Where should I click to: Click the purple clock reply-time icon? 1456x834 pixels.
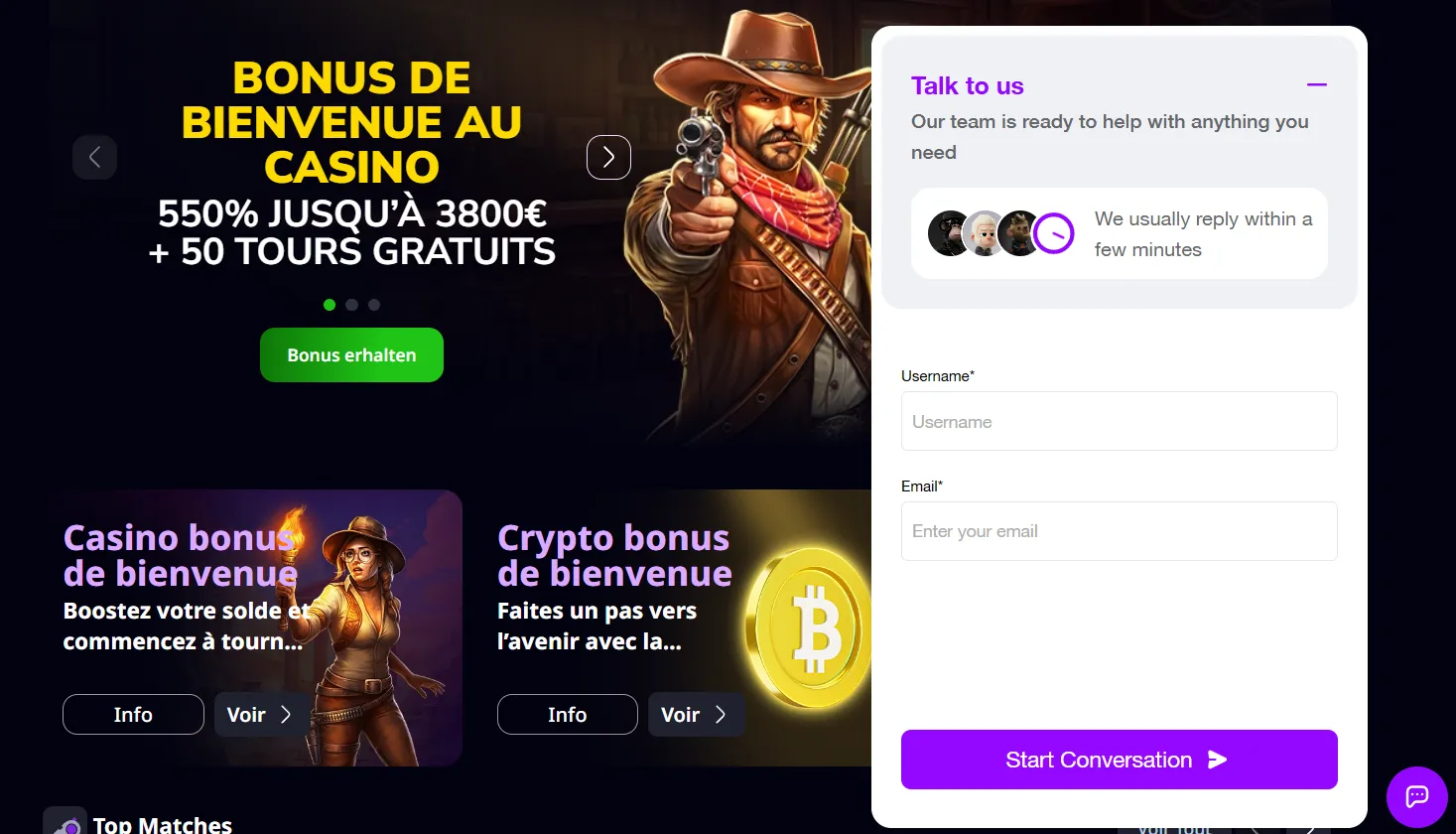point(1053,234)
